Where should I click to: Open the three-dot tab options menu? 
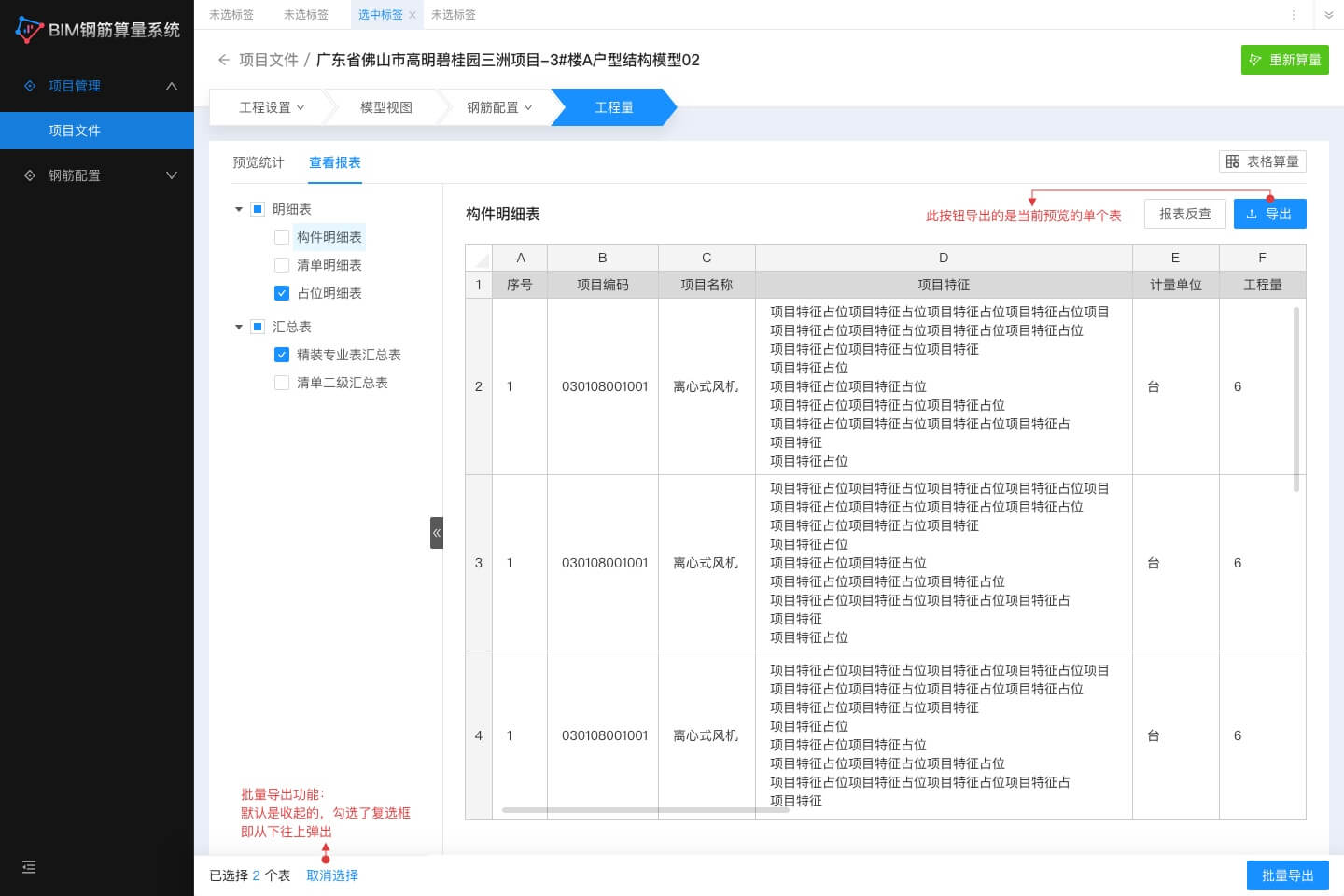(1293, 15)
